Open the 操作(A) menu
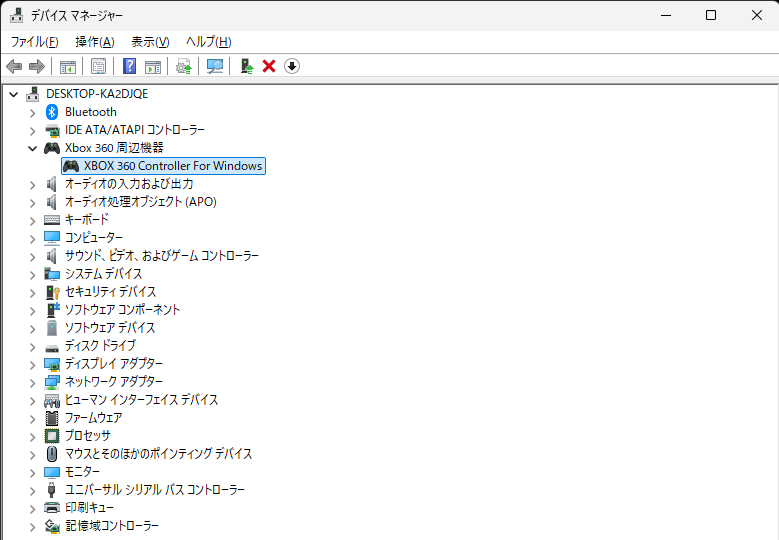779x540 pixels. coord(95,41)
